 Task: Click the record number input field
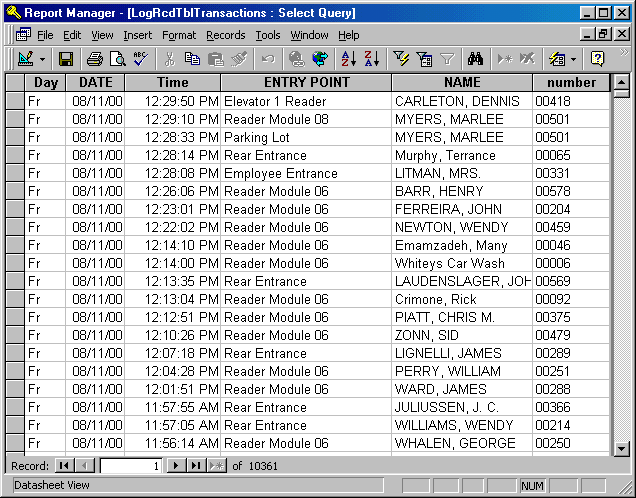click(130, 465)
